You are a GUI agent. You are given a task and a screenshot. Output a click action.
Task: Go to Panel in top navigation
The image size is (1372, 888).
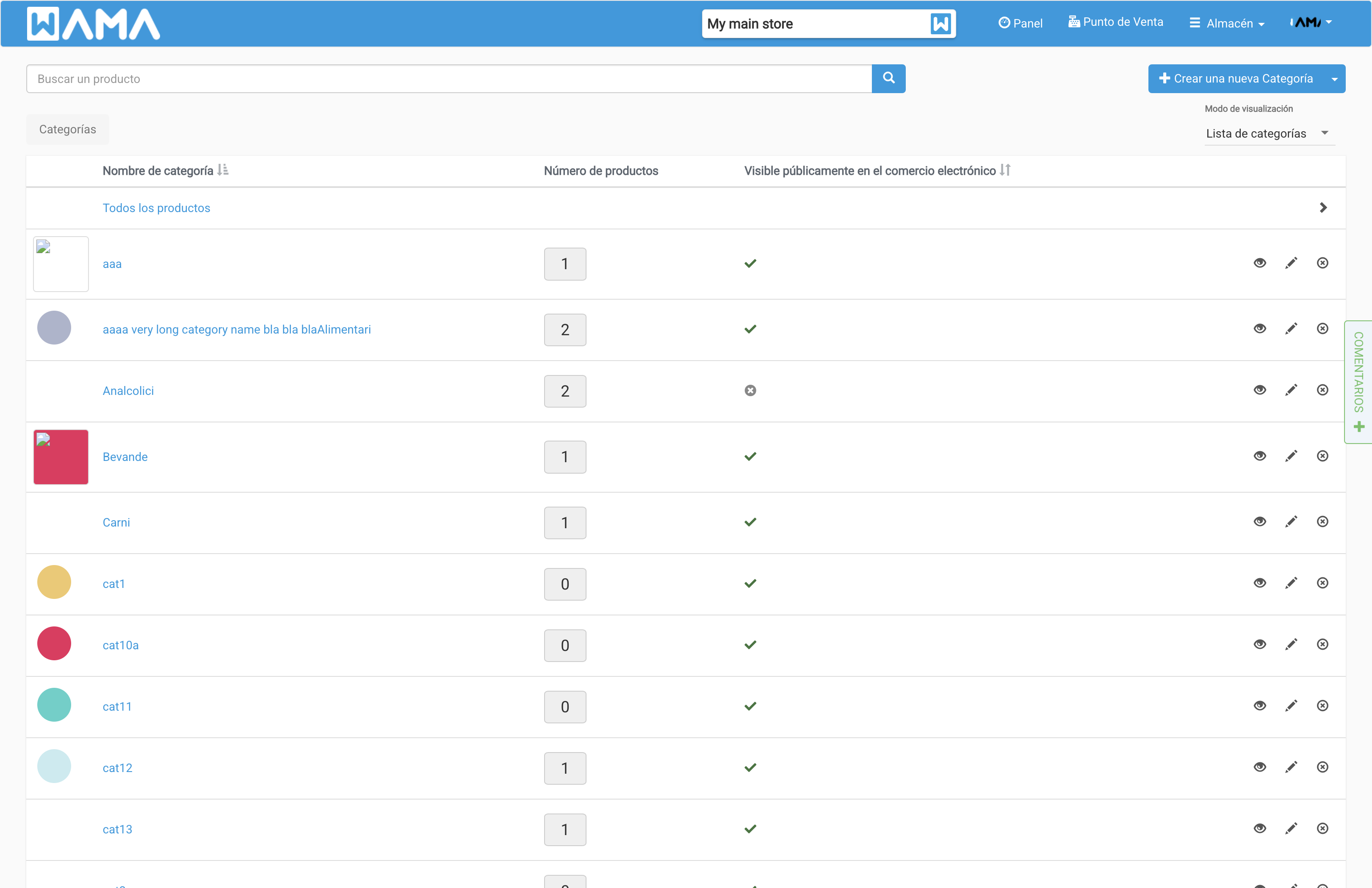point(1020,23)
